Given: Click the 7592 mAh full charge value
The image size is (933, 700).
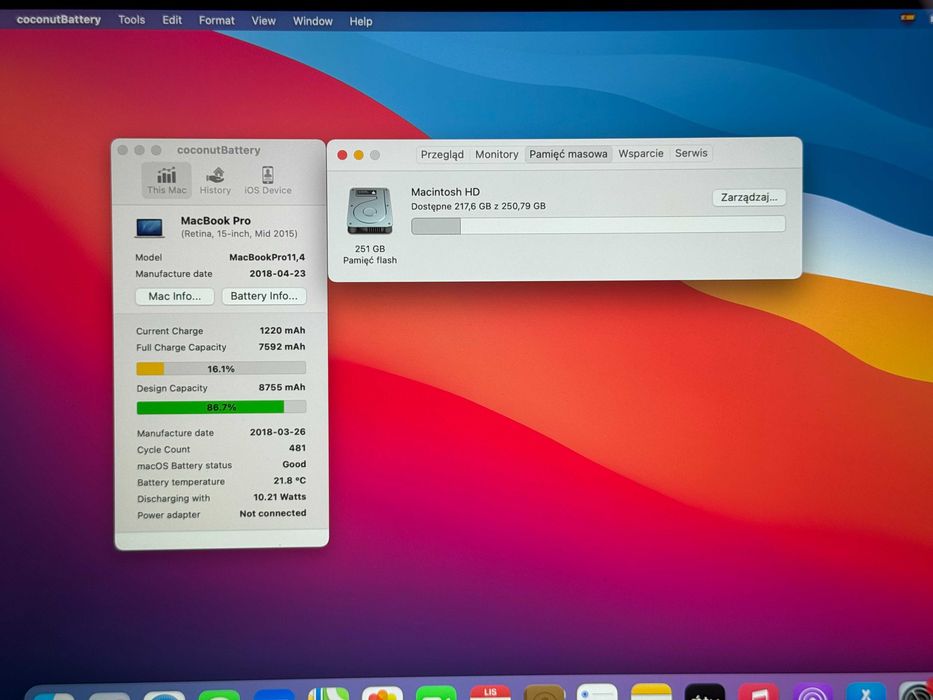Looking at the screenshot, I should coord(282,346).
